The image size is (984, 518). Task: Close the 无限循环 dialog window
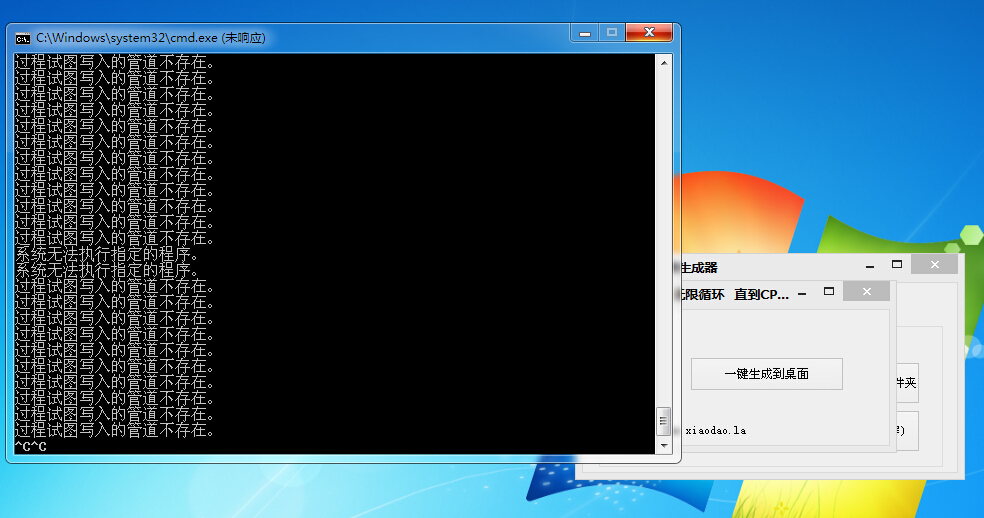click(x=866, y=292)
